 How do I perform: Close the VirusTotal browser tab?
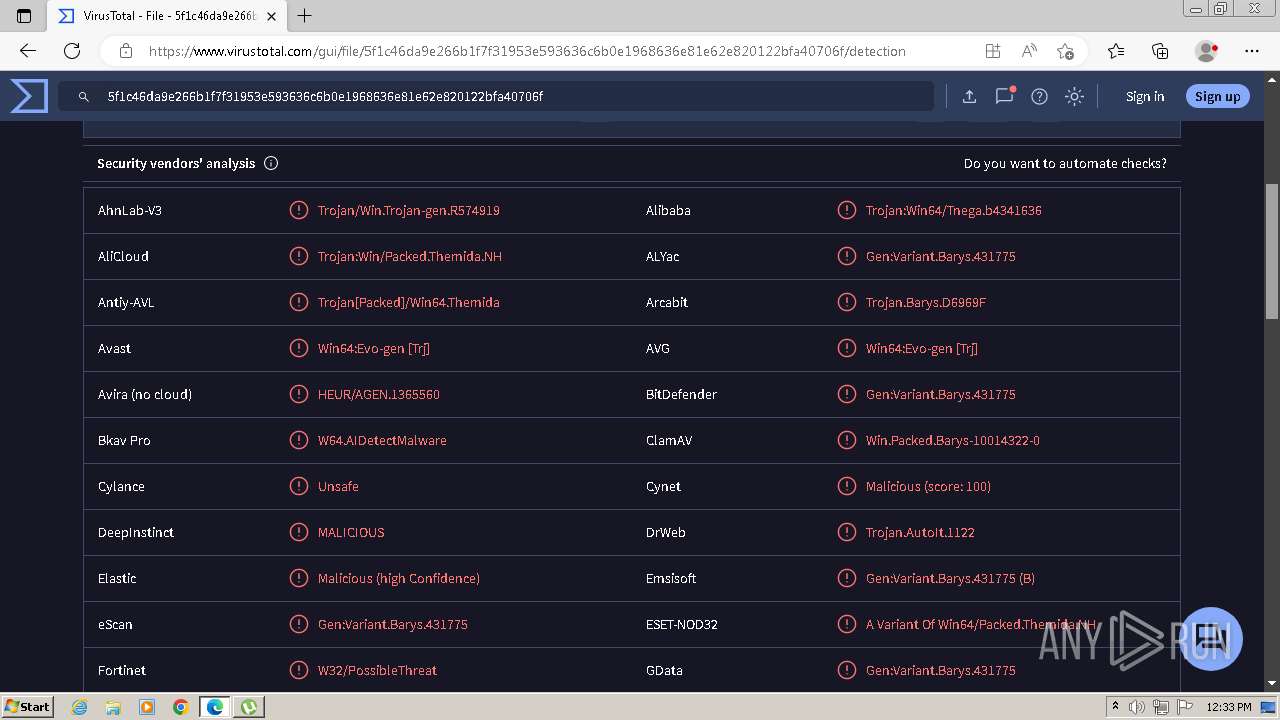tap(271, 16)
